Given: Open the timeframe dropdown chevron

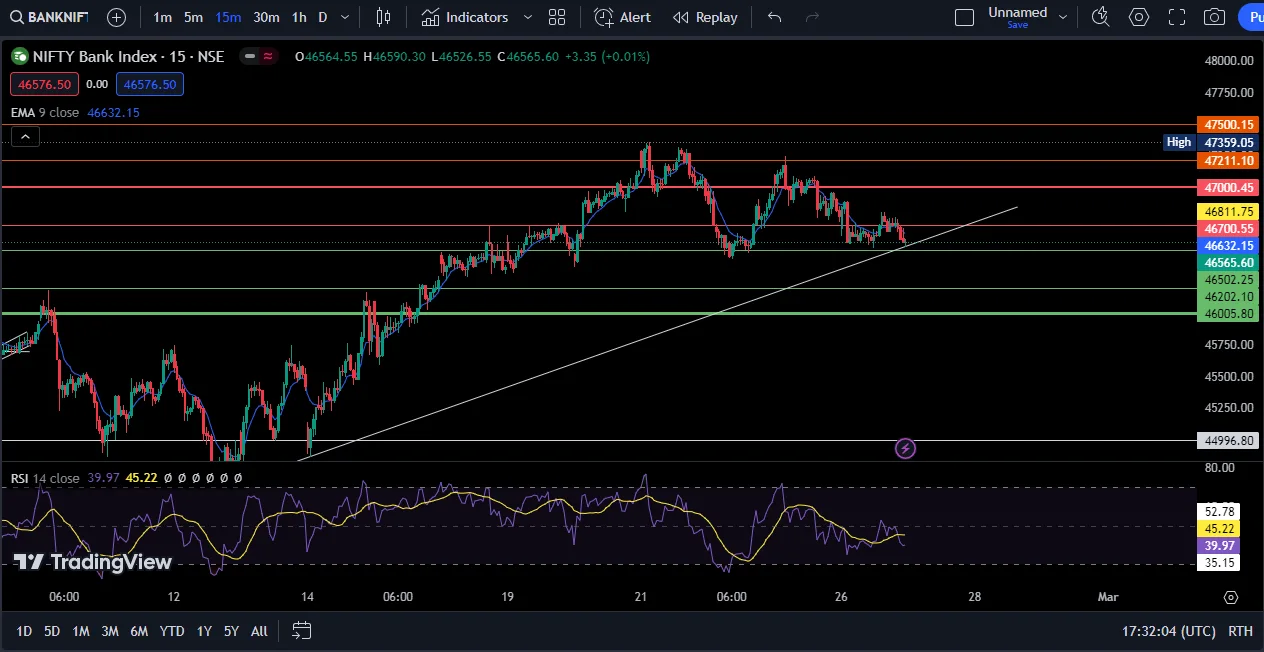Looking at the screenshot, I should tap(344, 17).
